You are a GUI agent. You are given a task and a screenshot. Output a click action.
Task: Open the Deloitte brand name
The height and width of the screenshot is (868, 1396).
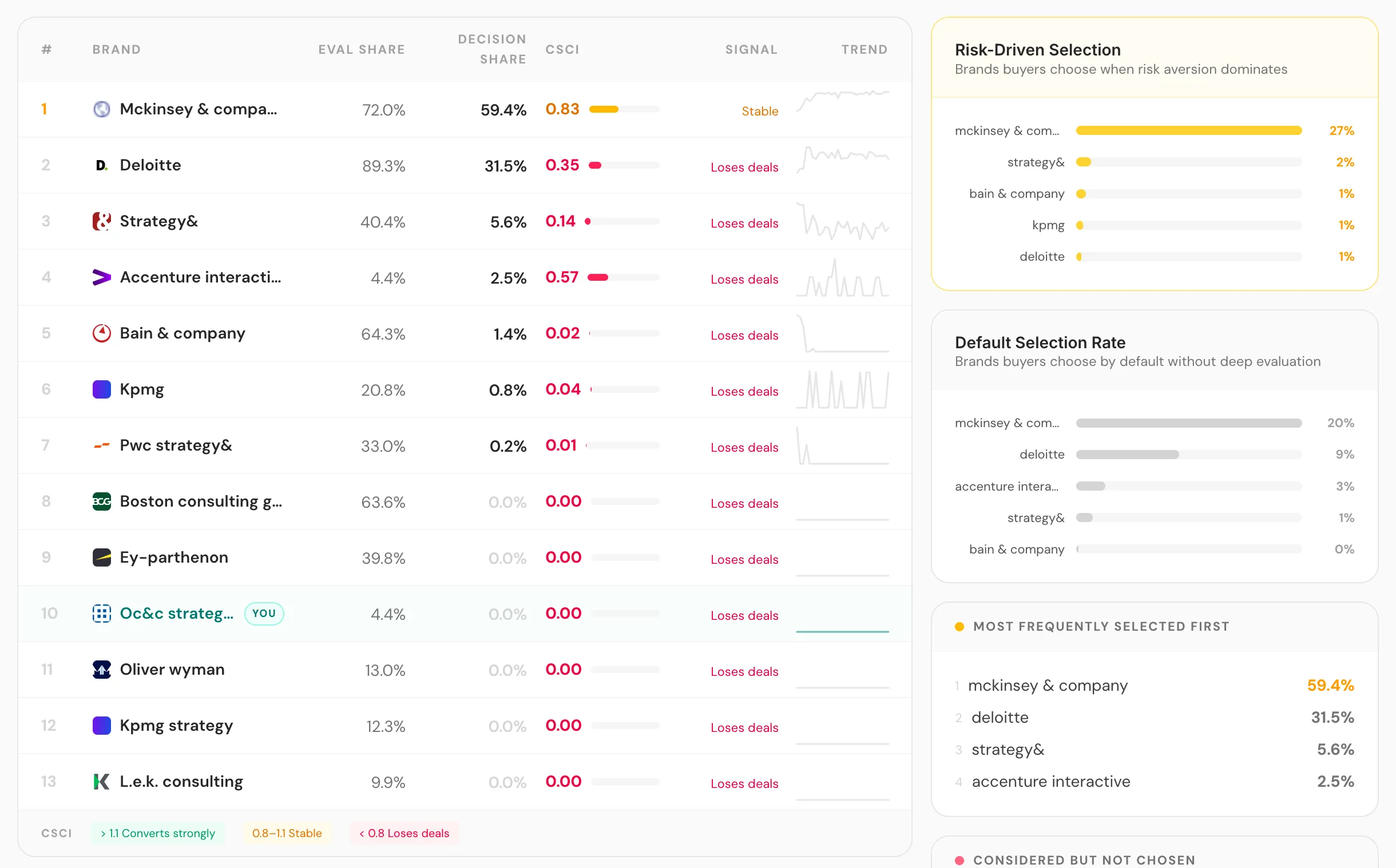point(150,165)
